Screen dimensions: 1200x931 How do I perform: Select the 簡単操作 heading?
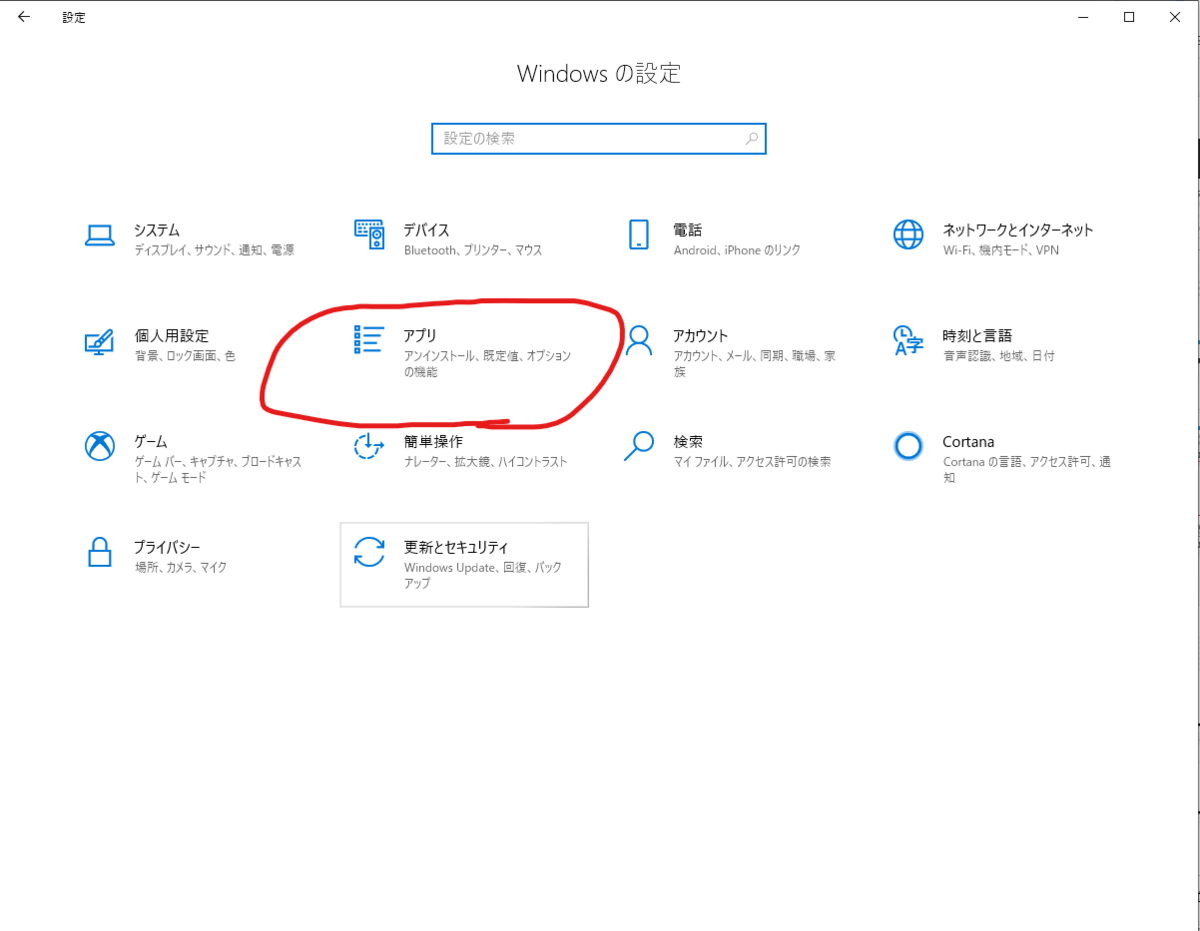(433, 441)
